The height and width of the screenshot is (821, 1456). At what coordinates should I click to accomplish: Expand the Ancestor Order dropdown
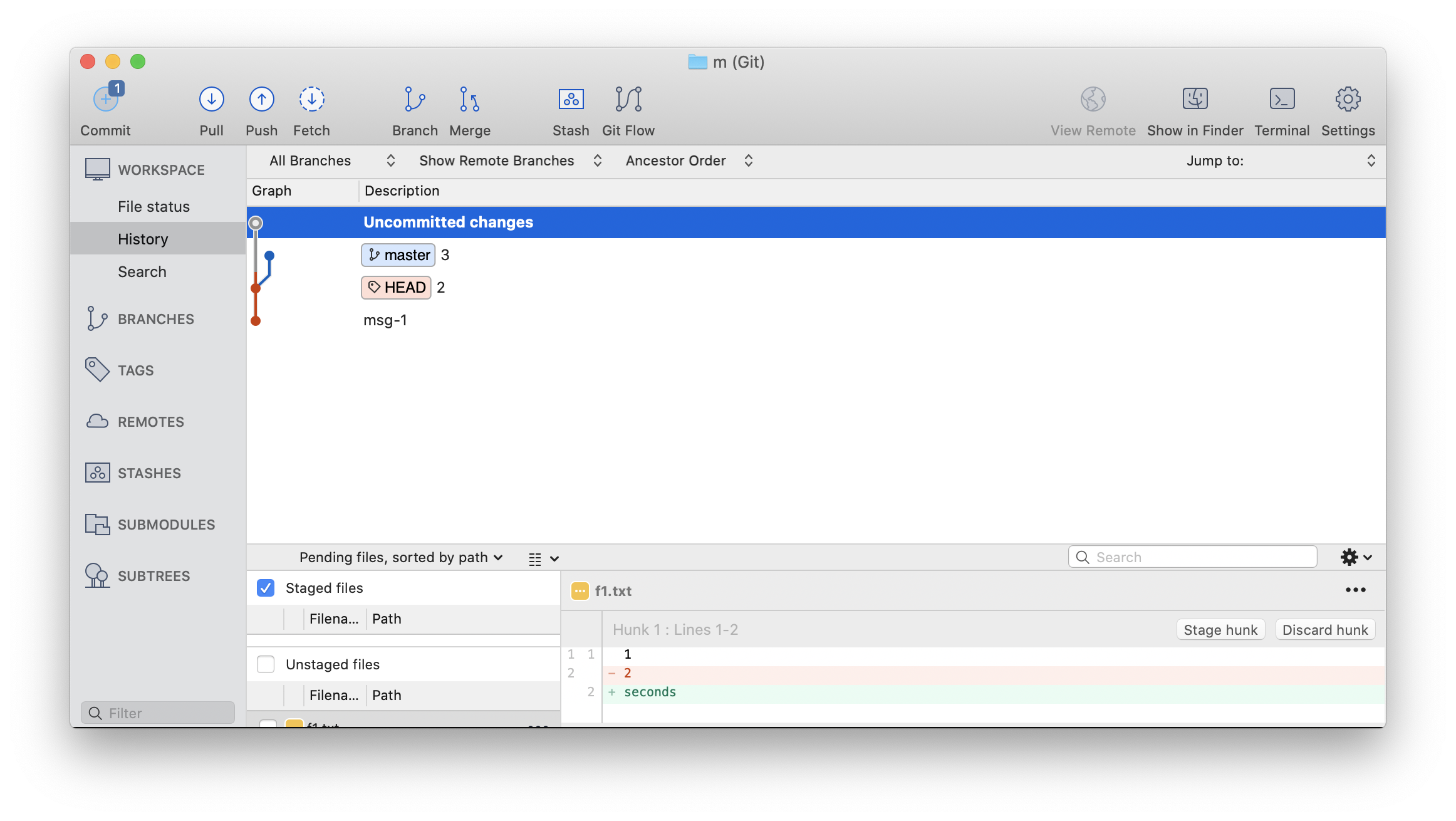coord(689,160)
